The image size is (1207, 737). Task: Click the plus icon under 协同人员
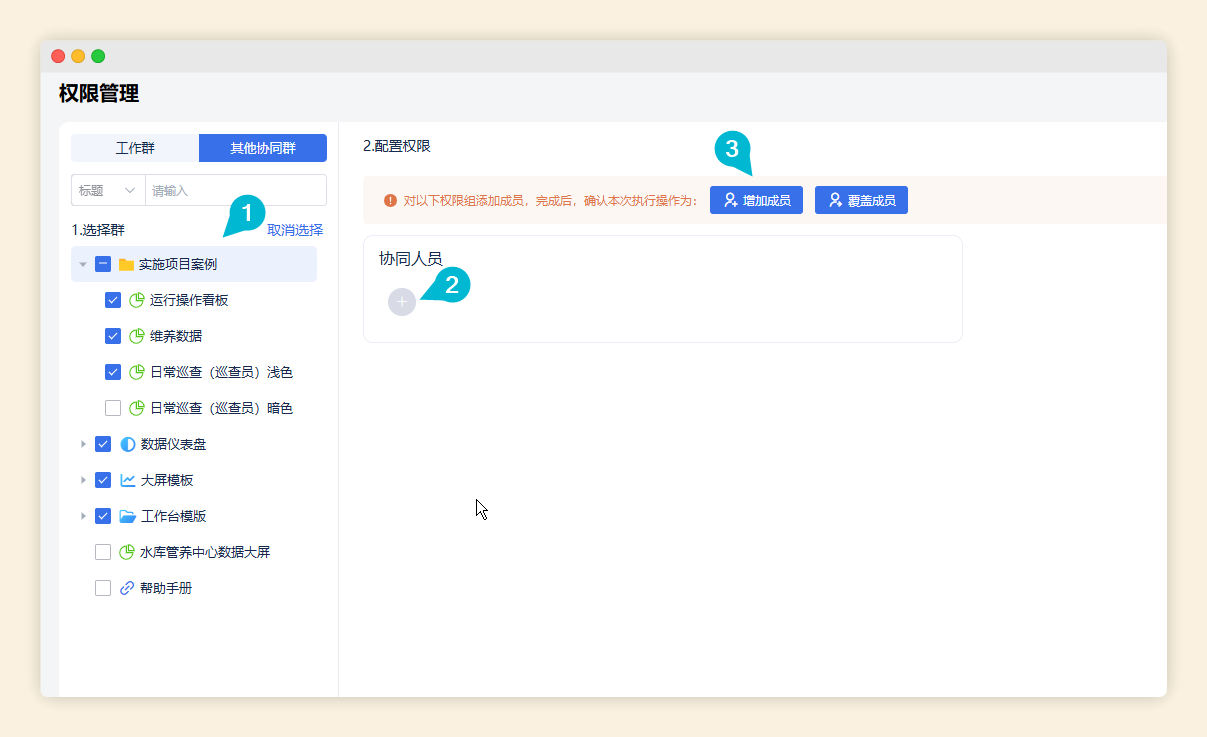[401, 301]
